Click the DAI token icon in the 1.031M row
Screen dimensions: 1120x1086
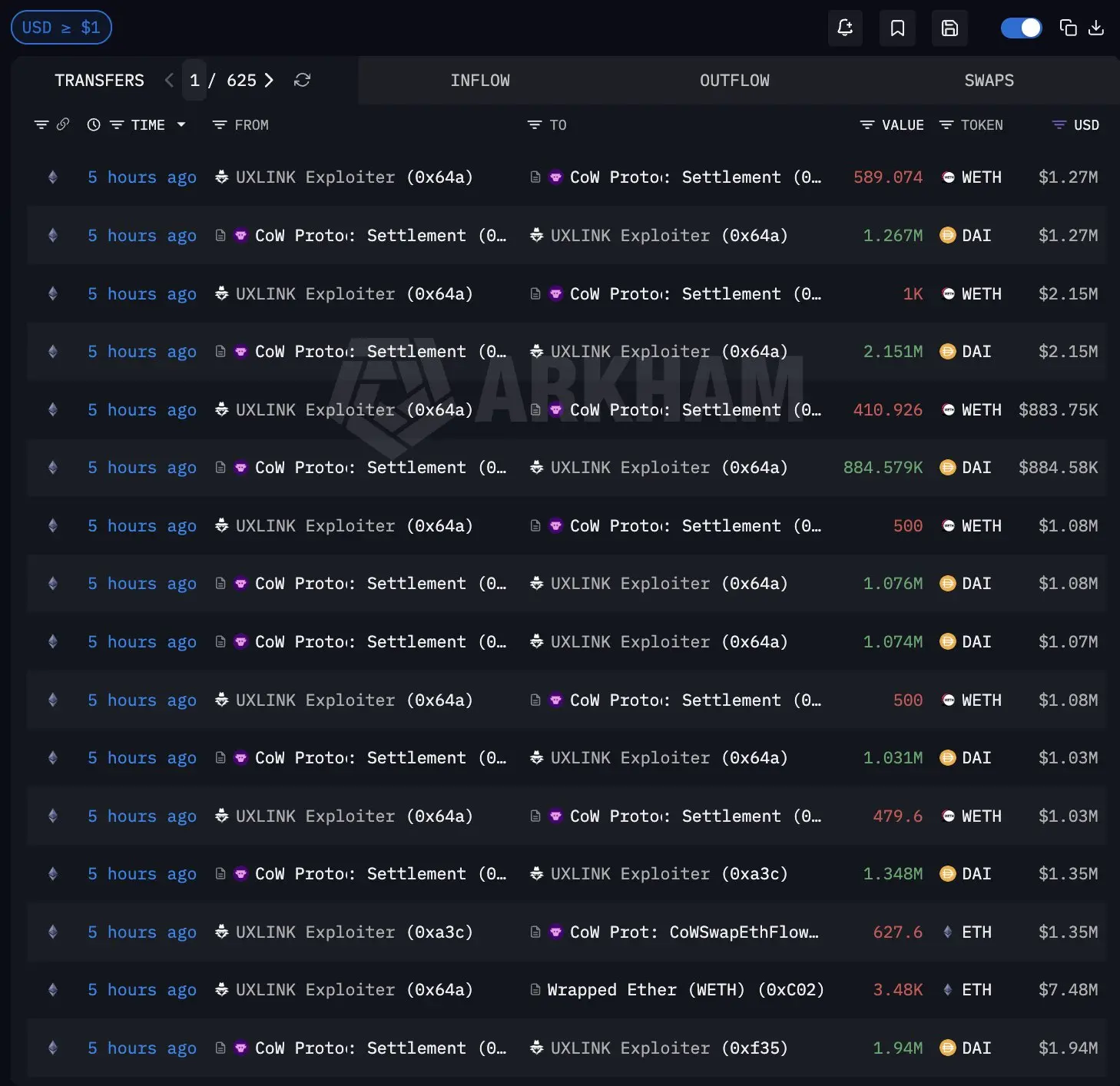[948, 758]
